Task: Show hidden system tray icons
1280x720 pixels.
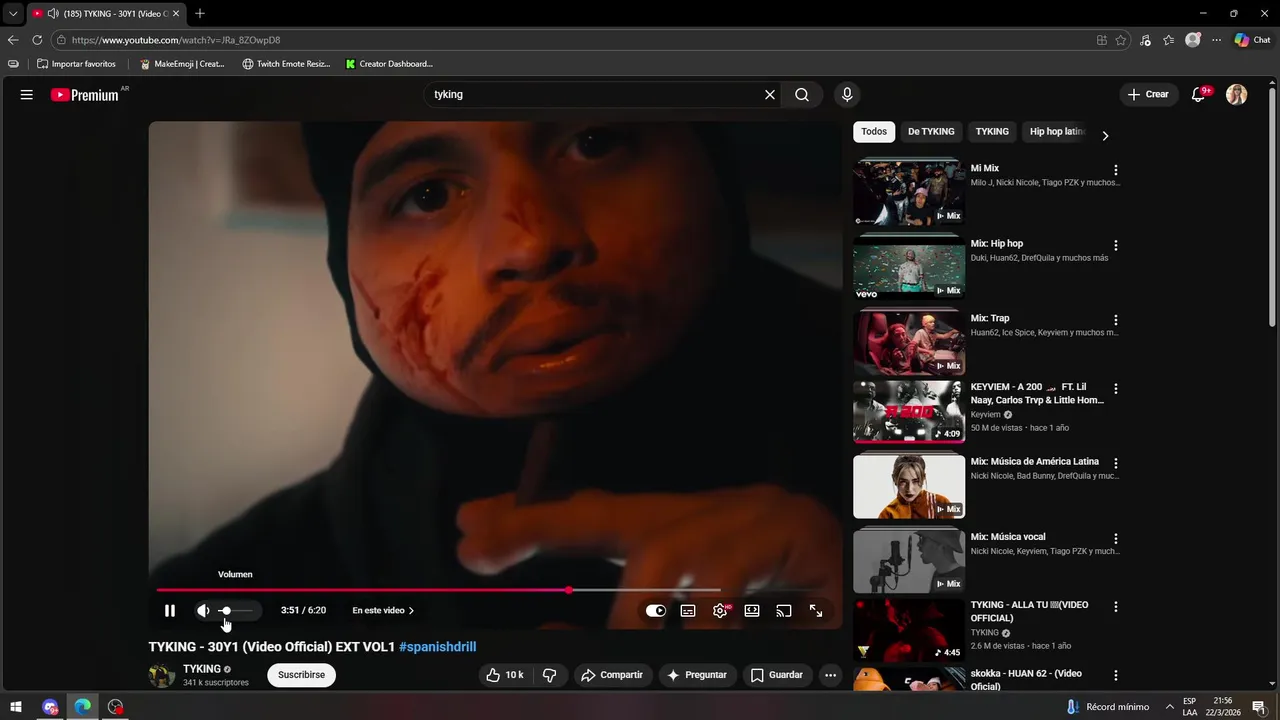Action: [x=1169, y=707]
